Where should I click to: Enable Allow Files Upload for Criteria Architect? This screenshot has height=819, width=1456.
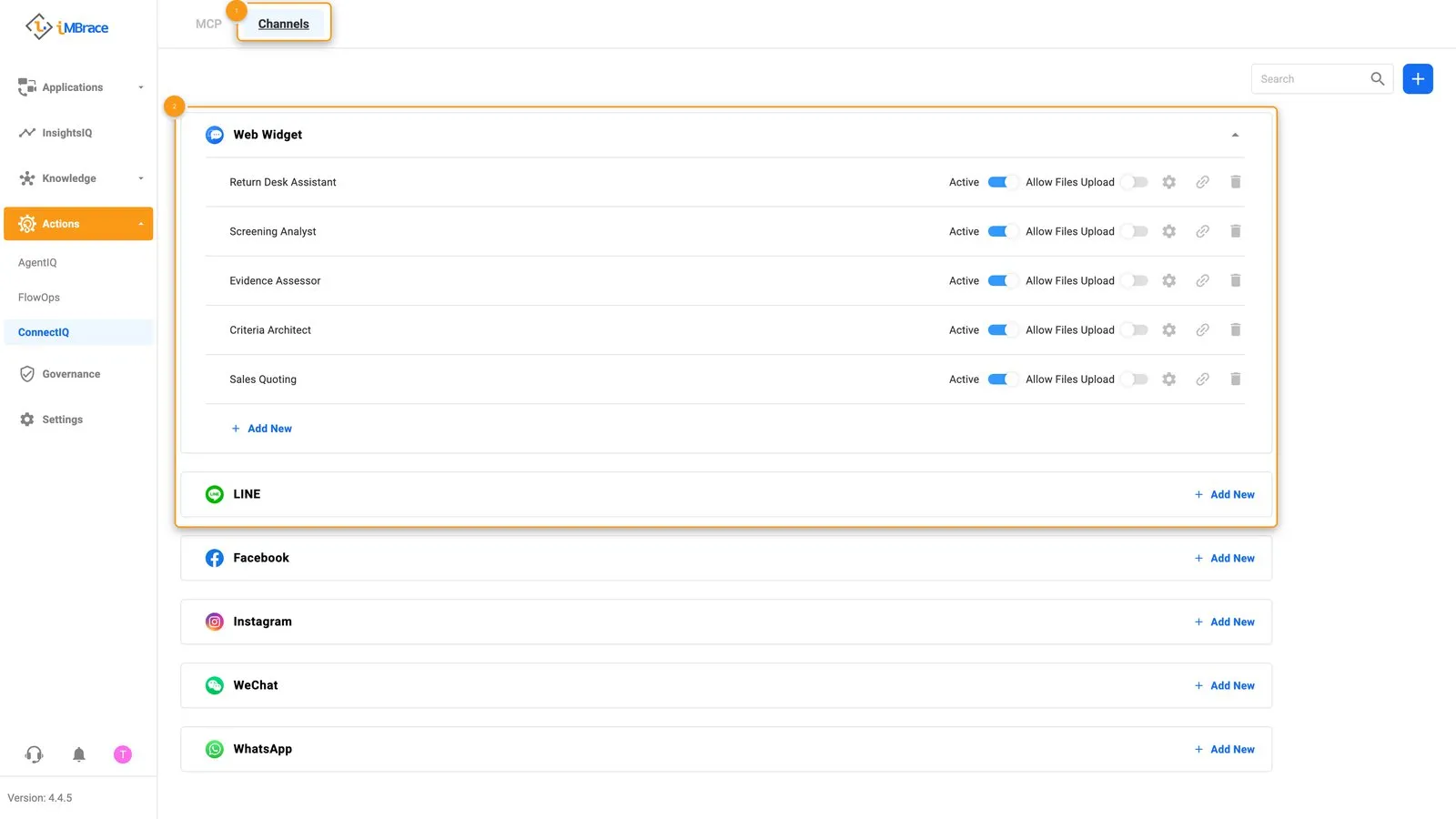pos(1134,329)
